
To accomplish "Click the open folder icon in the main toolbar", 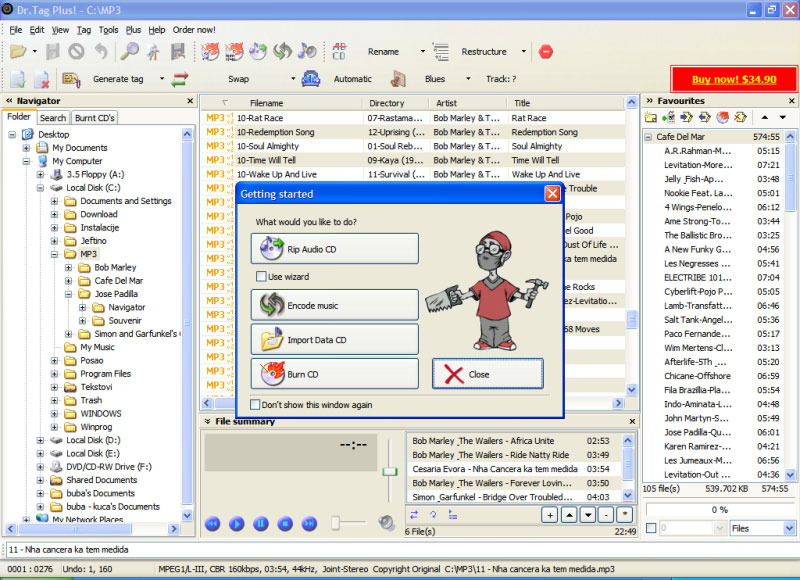I will [18, 52].
